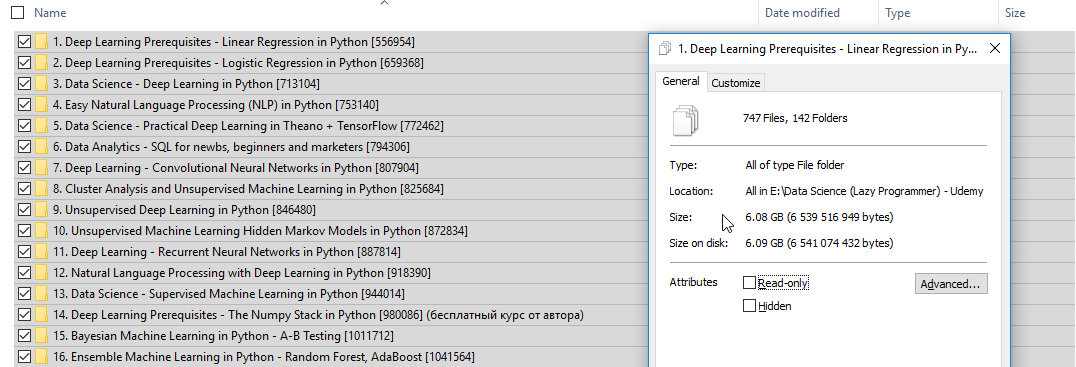Click folder icon of 9. Unsupervised Deep Learning row
Viewport: 1076px width, 367px height.
41,210
